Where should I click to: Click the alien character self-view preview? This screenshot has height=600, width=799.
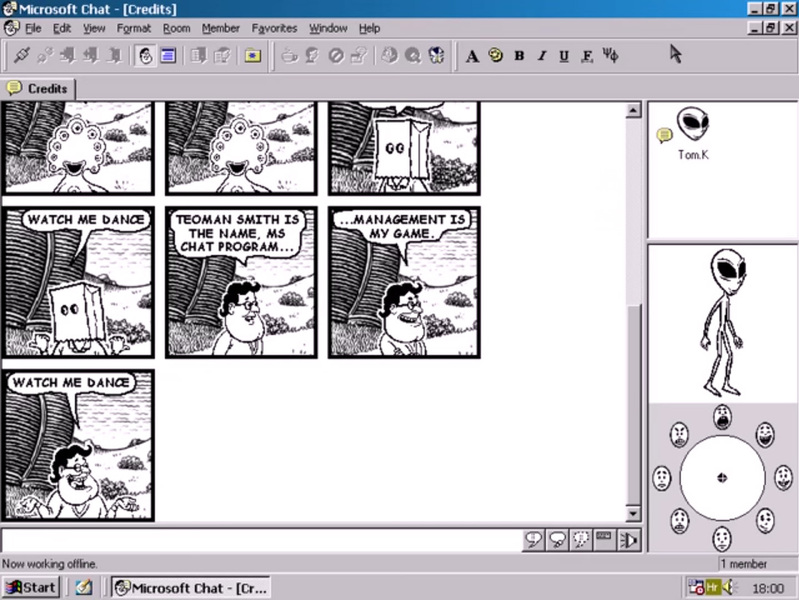723,323
